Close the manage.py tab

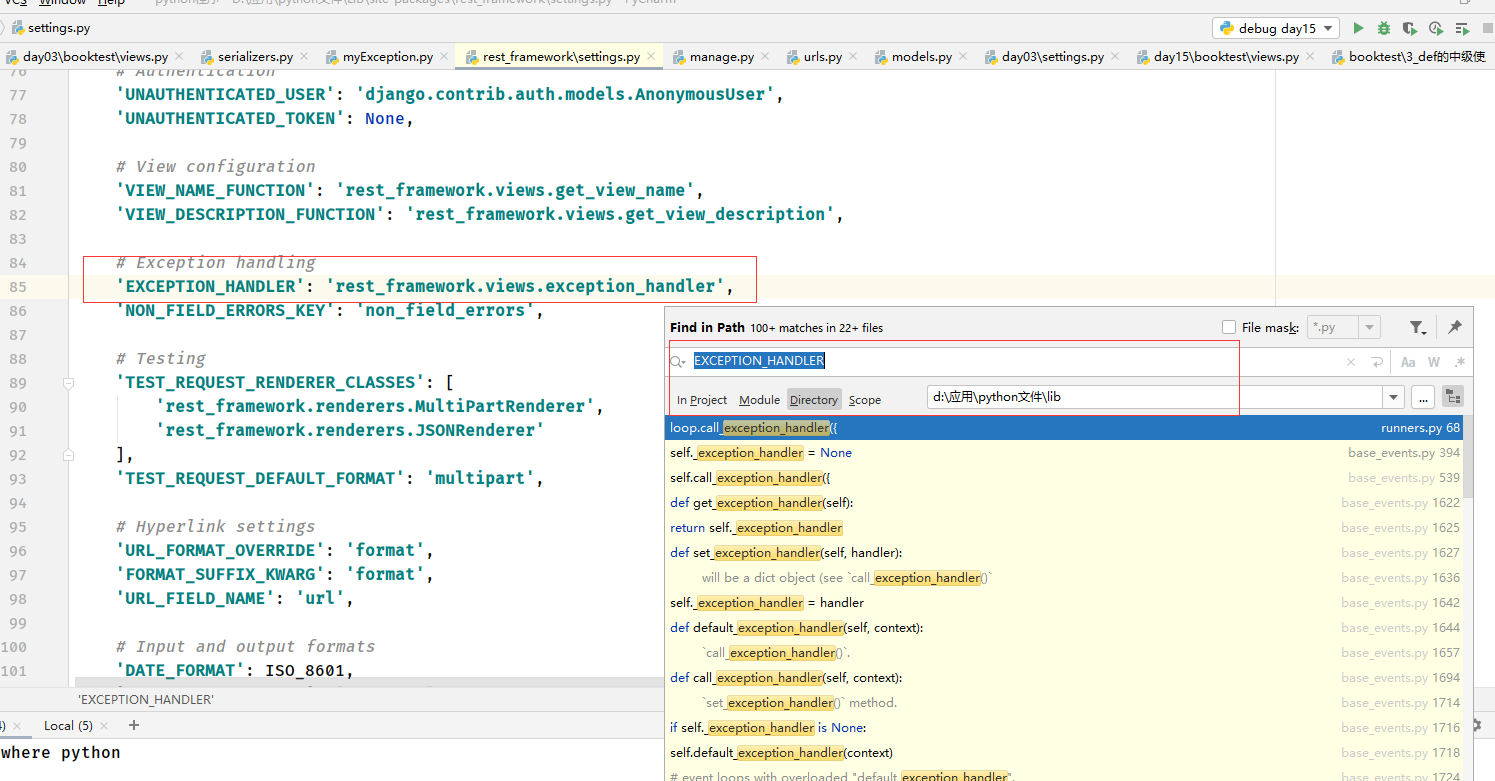click(764, 57)
